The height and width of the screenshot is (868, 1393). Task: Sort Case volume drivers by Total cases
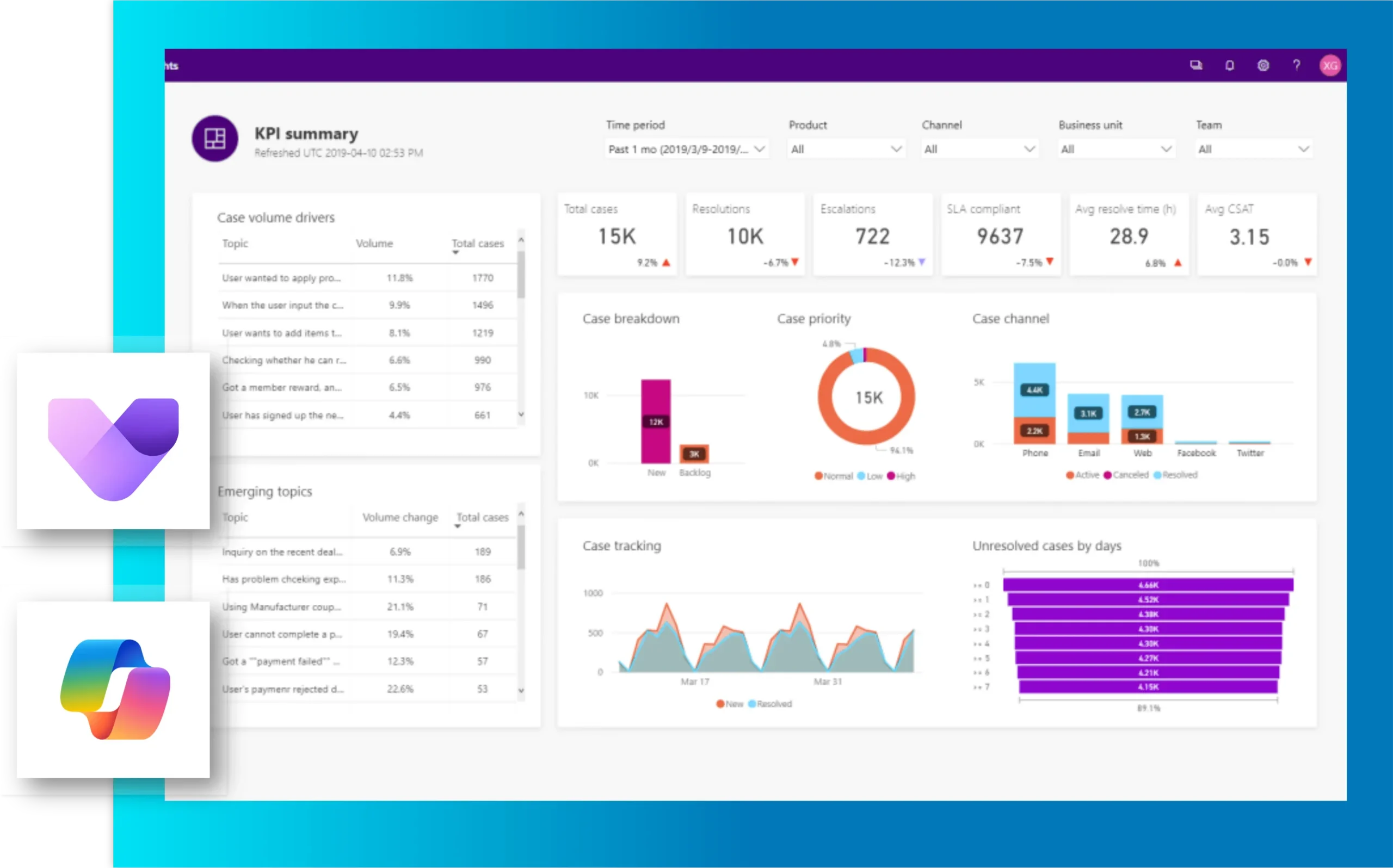pyautogui.click(x=477, y=244)
